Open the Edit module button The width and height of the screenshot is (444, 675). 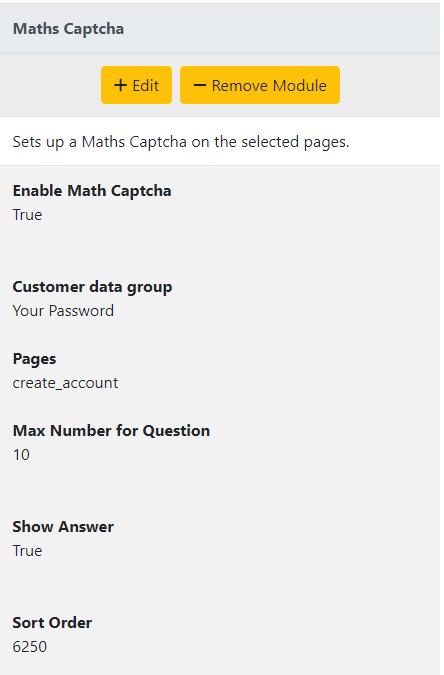(137, 85)
